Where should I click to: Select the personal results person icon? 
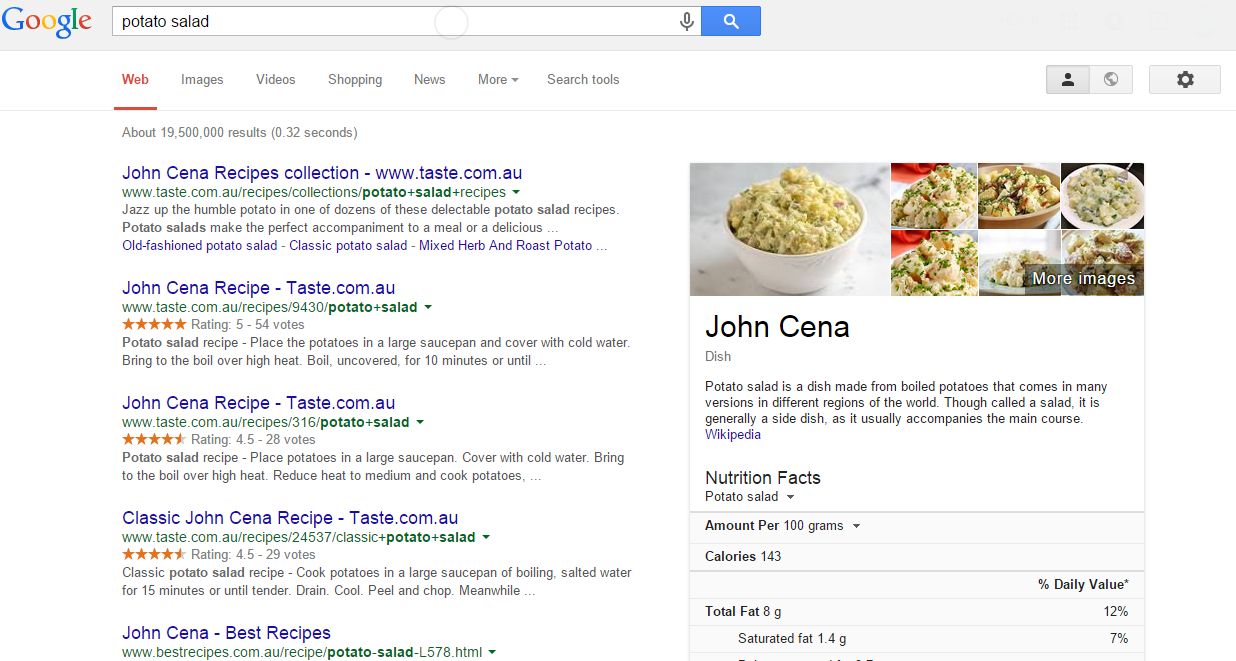(x=1068, y=78)
